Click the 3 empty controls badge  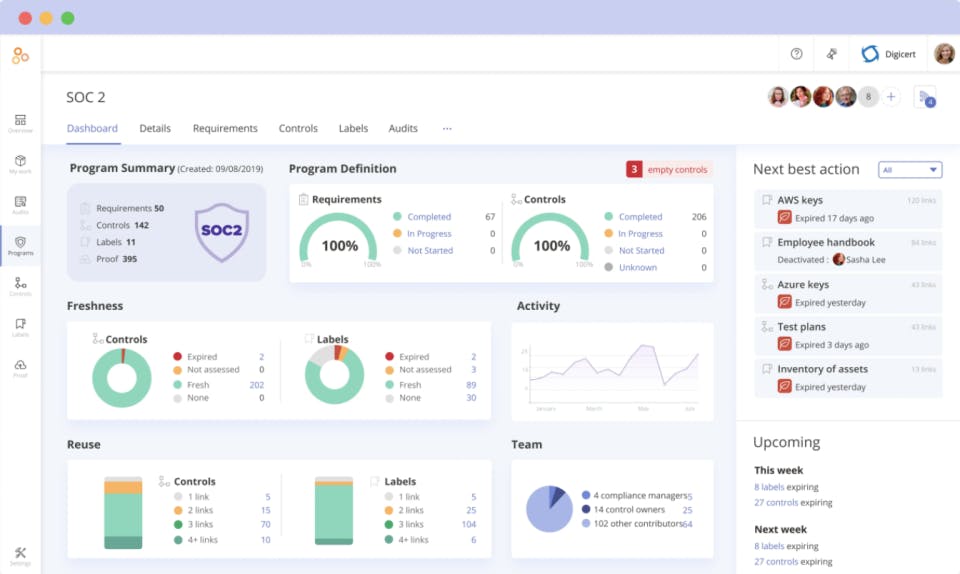(669, 169)
